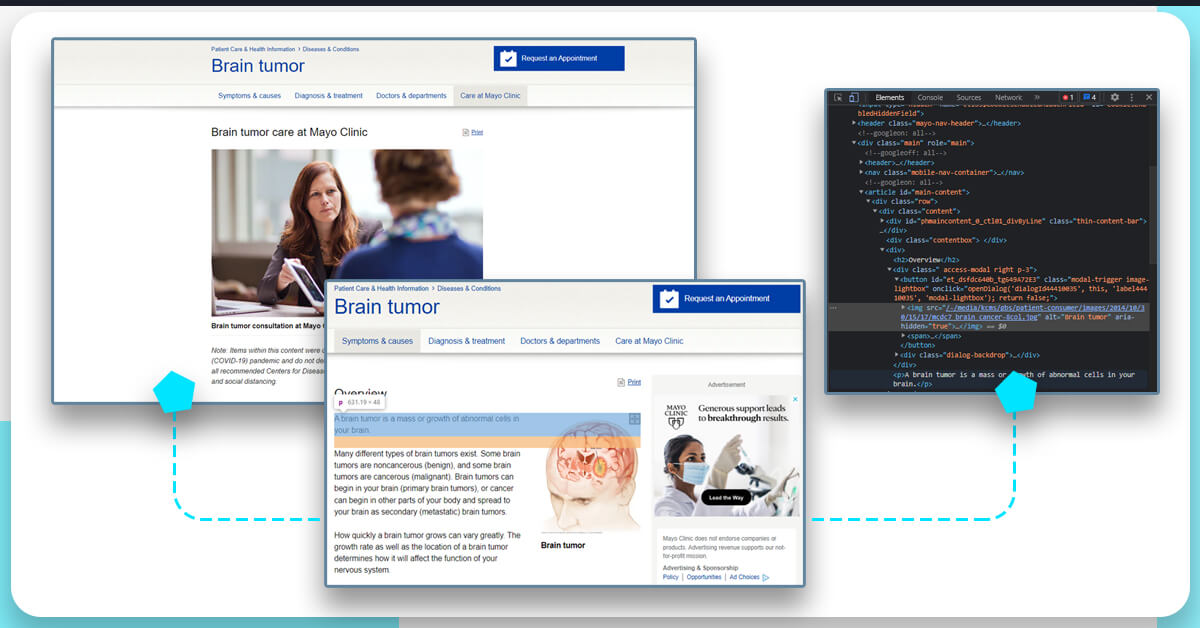Expand the div thin-content-bar node
This screenshot has height=628, width=1200.
point(882,220)
